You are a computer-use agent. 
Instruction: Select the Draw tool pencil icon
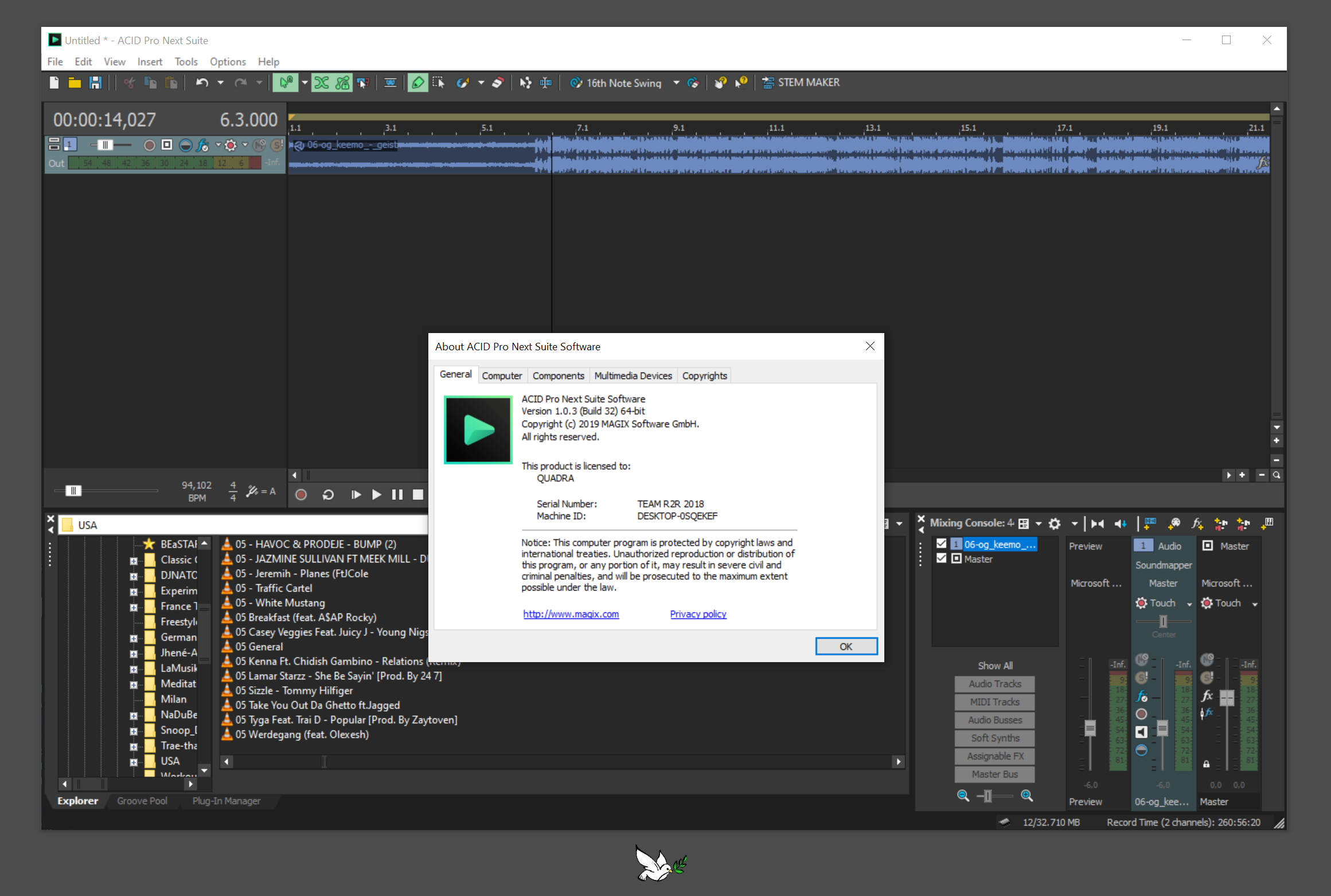pyautogui.click(x=418, y=83)
